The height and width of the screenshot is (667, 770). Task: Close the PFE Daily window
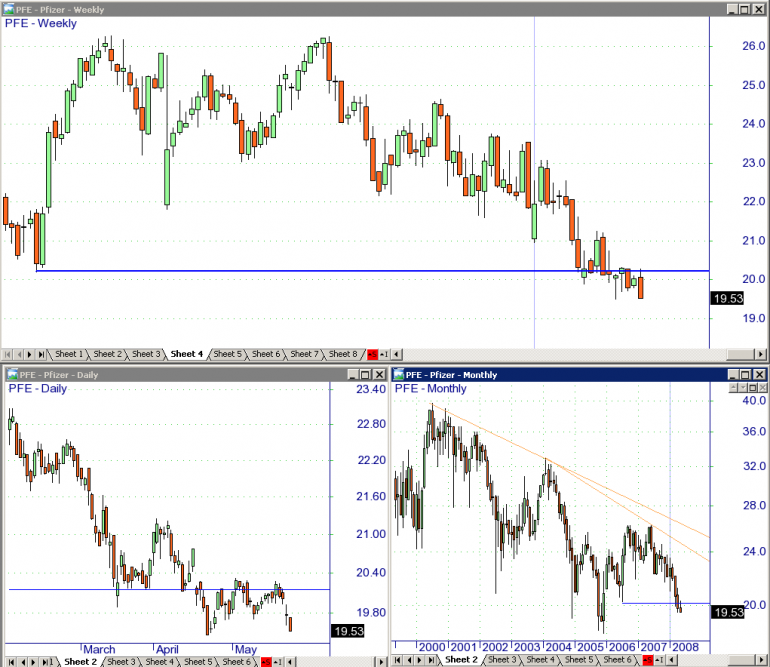pos(380,375)
